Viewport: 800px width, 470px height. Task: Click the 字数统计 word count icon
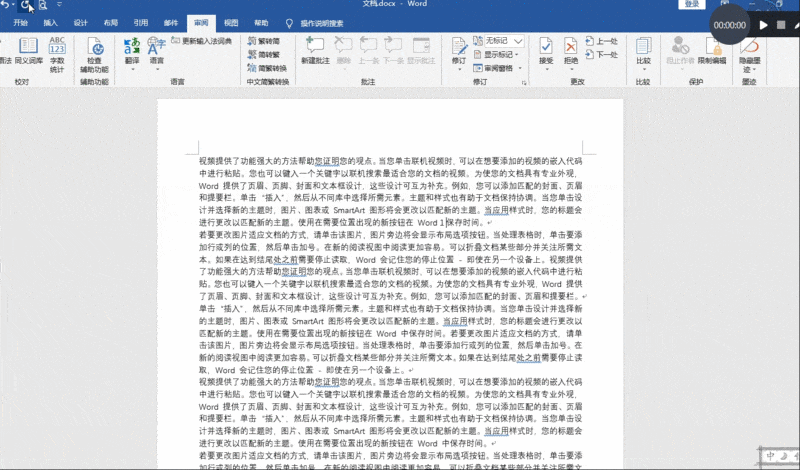[x=57, y=54]
